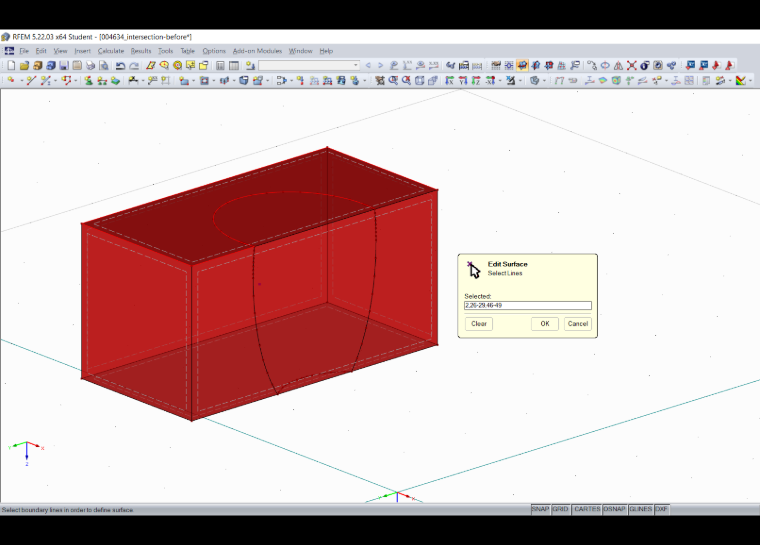Screen dimensions: 760x545
Task: Click the next arrow beside load case box
Action: coord(380,65)
